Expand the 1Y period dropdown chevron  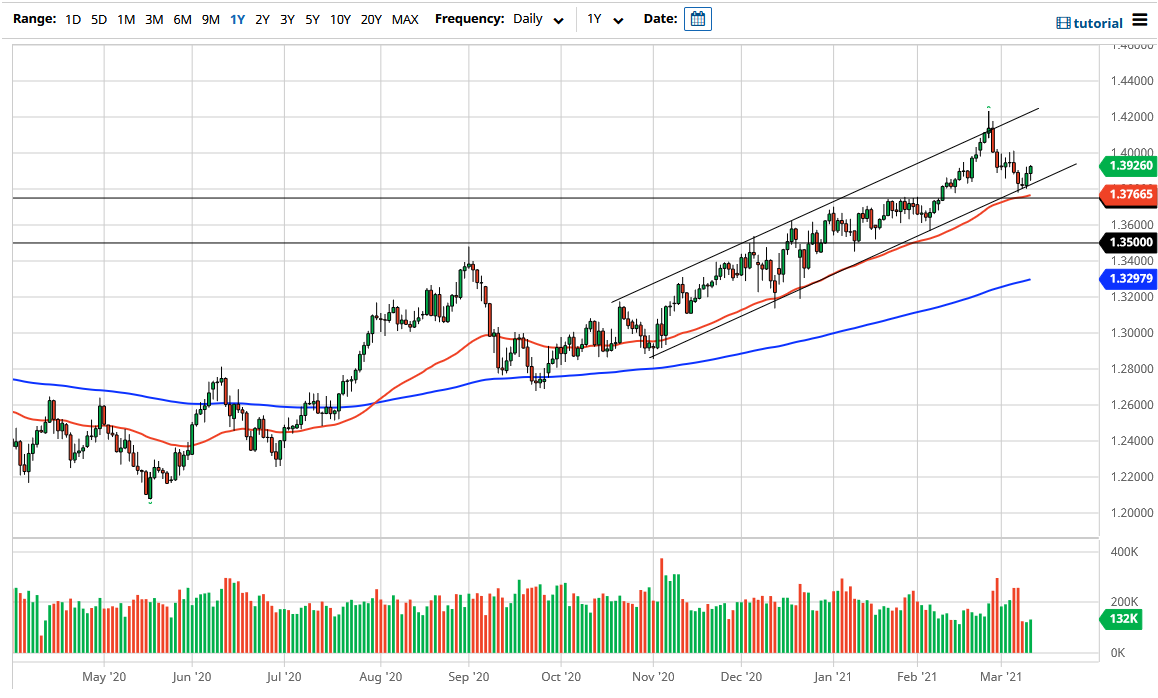(617, 19)
